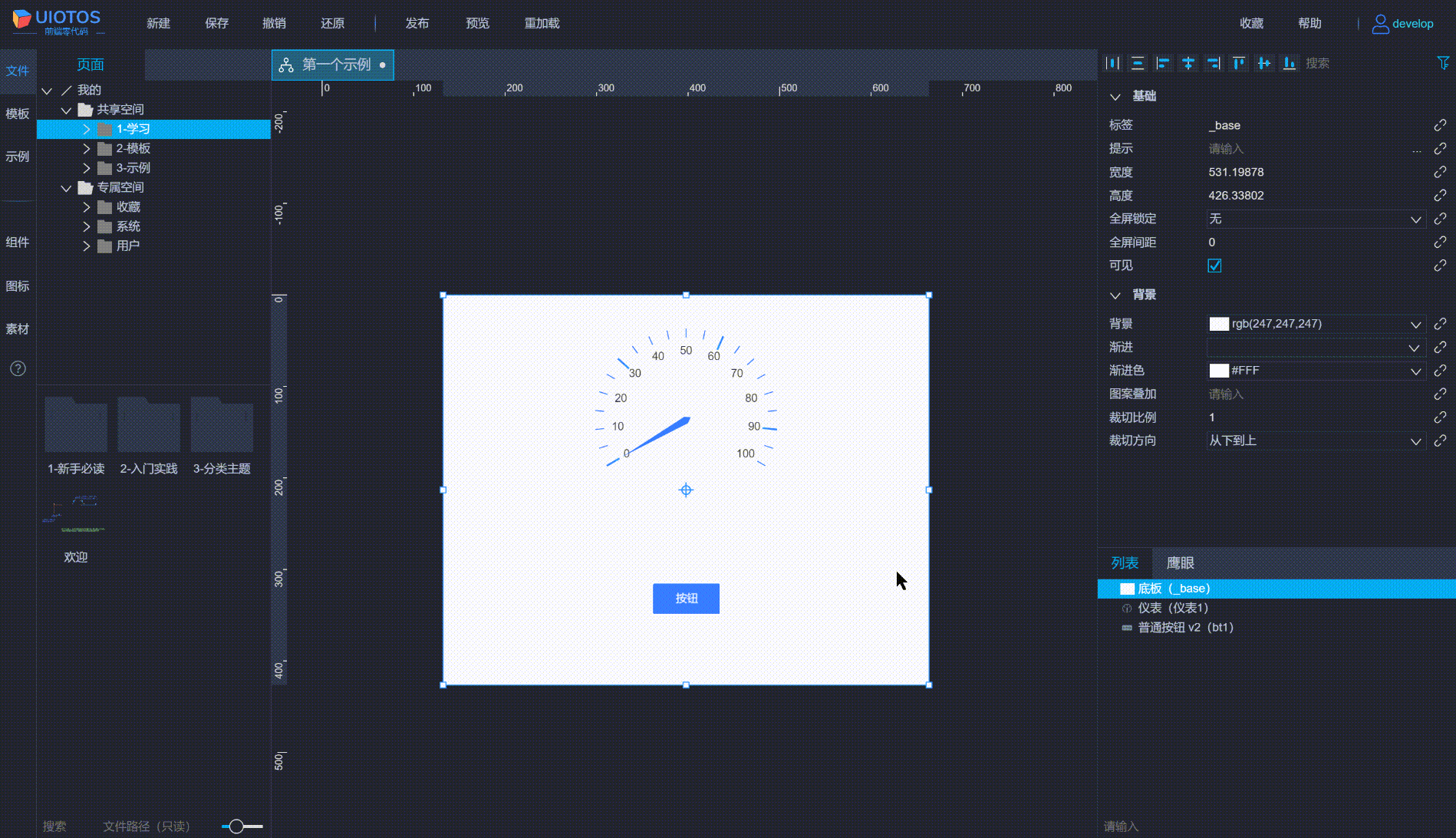
Task: Select the horizontal center alignment icon
Action: 1188,63
